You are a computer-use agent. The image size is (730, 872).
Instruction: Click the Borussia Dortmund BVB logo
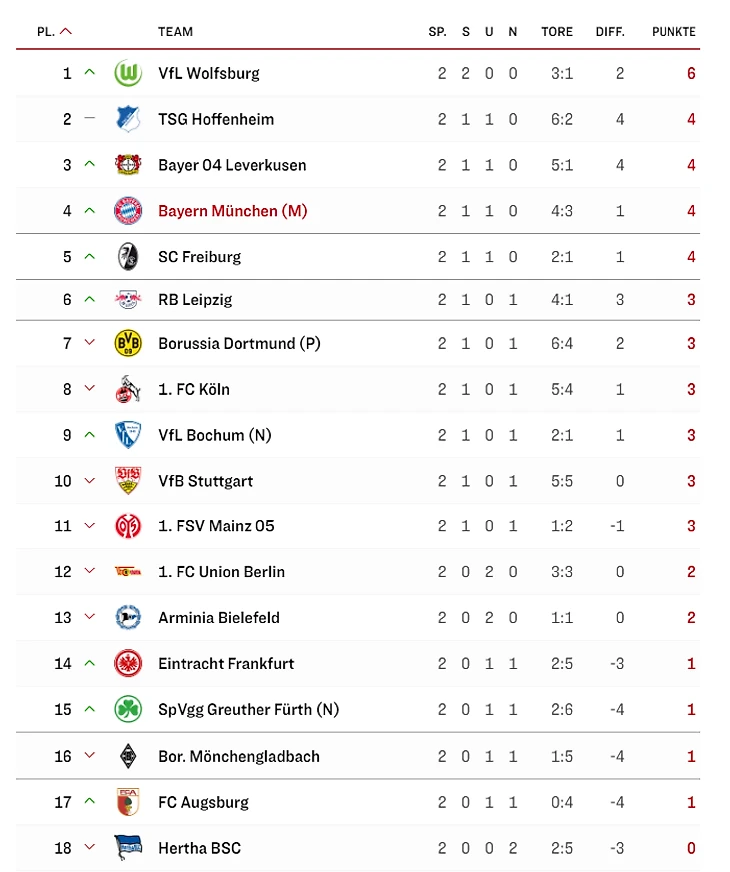click(128, 343)
